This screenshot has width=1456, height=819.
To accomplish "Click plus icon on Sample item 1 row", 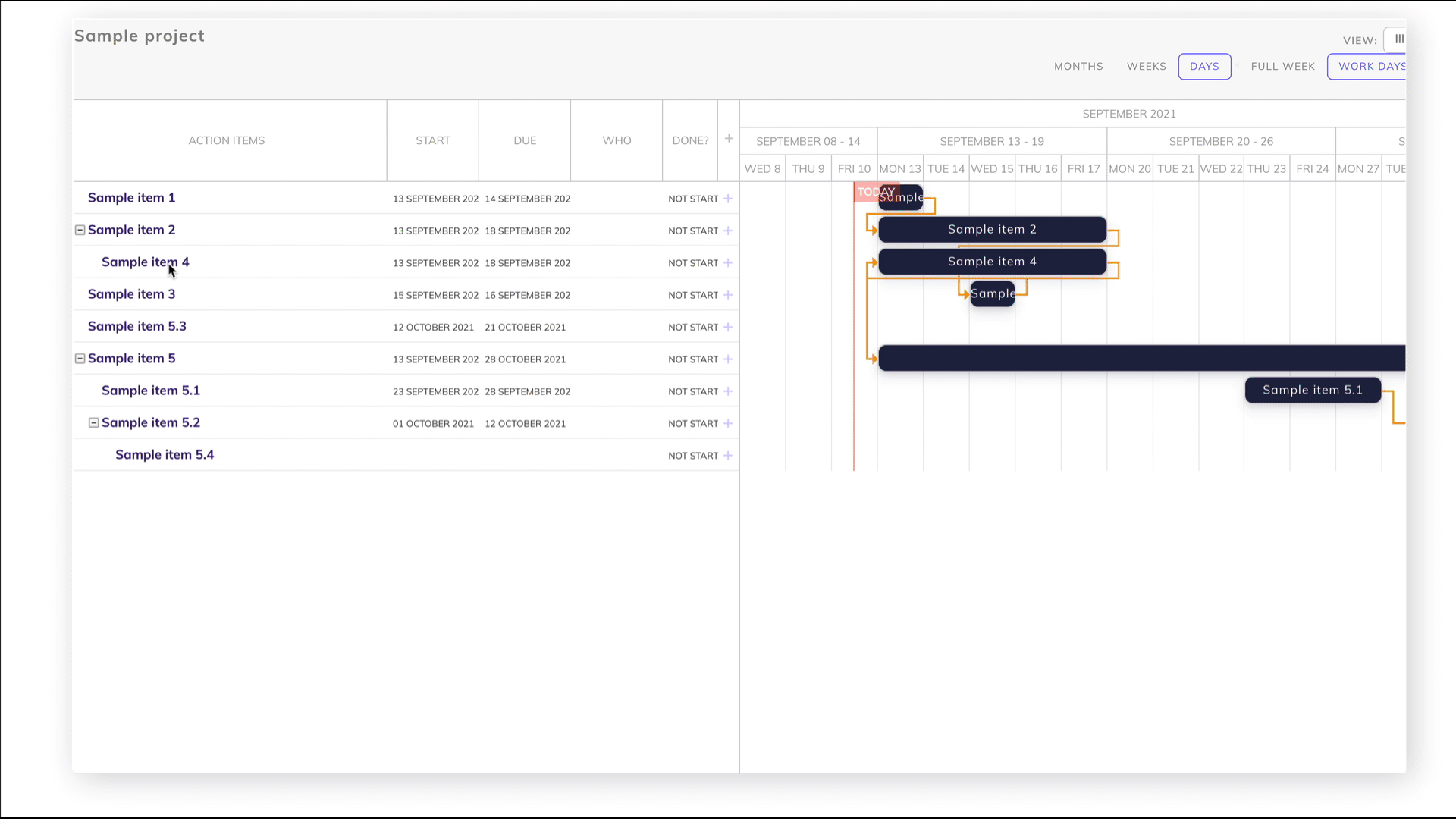I will [728, 199].
